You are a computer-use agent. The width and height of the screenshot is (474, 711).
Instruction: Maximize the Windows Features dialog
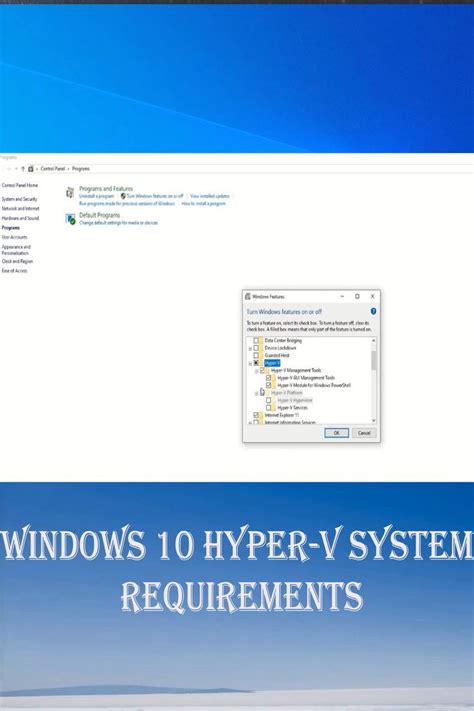tap(357, 296)
